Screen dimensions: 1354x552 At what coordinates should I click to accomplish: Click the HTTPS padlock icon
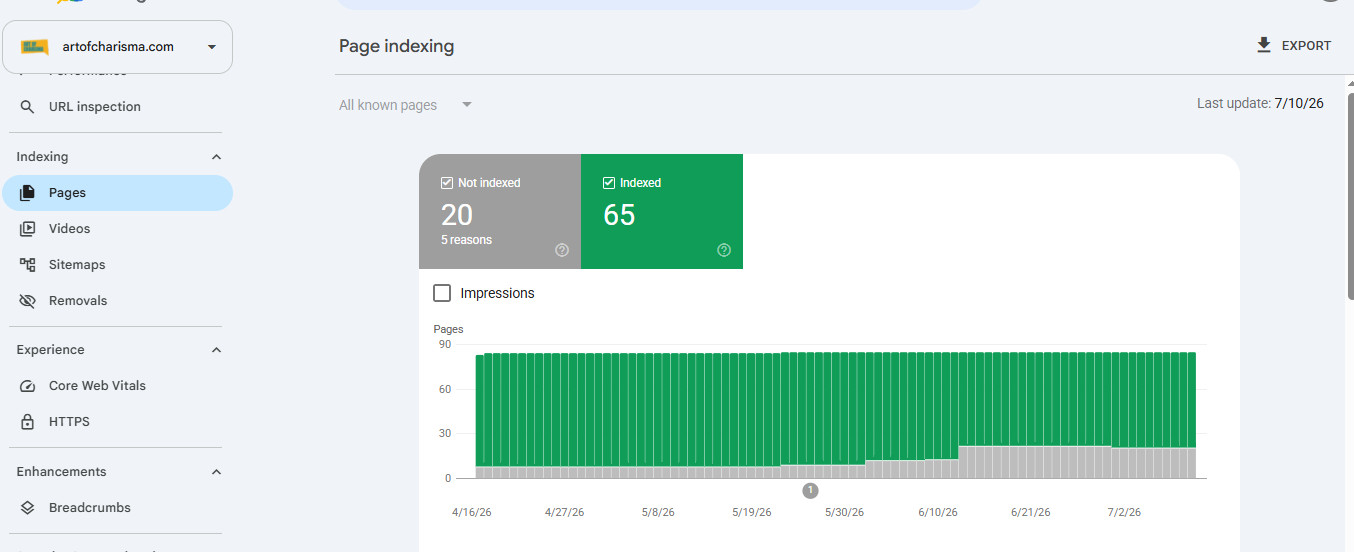(x=28, y=422)
